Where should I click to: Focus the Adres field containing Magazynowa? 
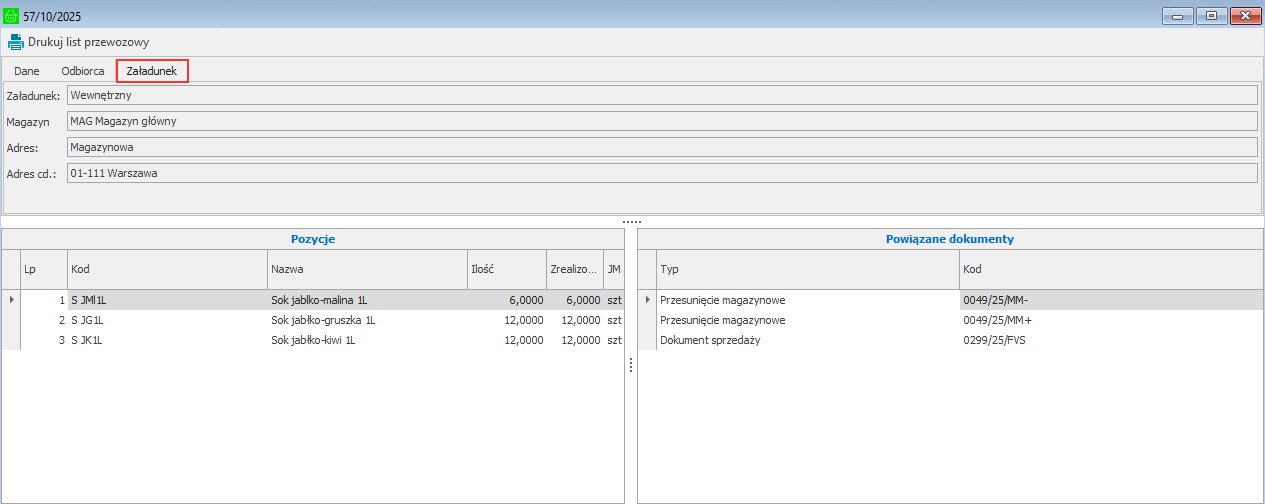pos(660,147)
